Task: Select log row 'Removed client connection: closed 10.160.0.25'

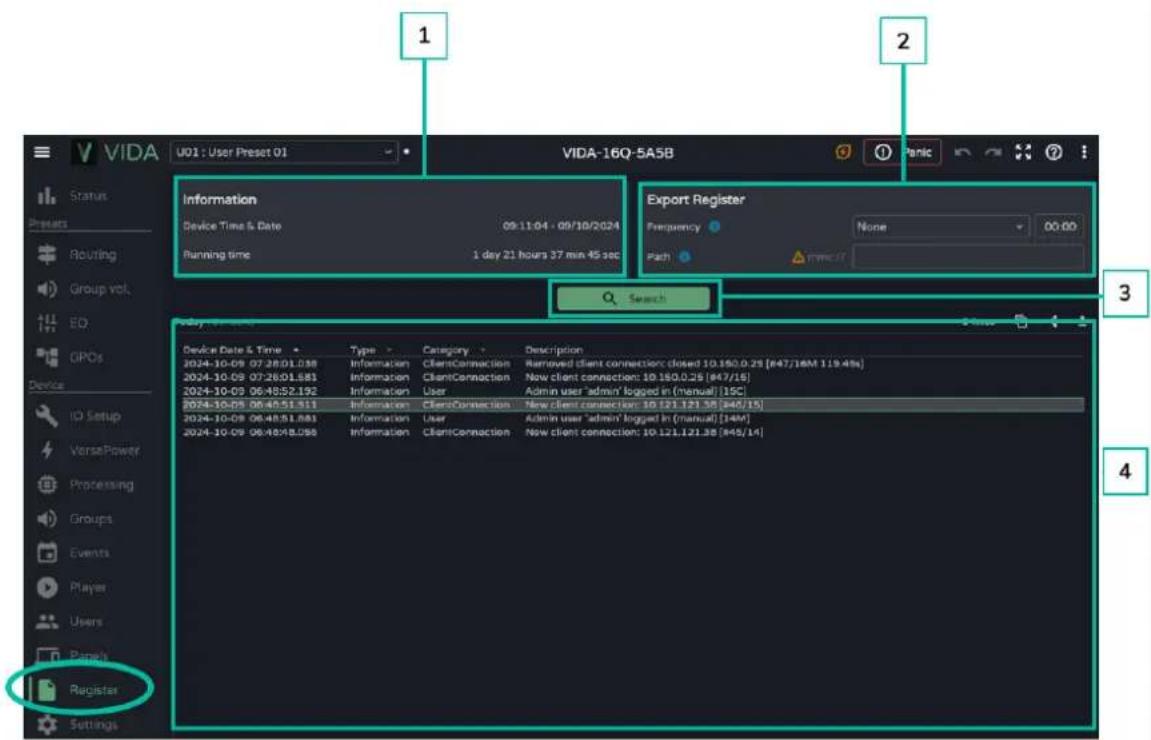Action: pyautogui.click(x=633, y=363)
